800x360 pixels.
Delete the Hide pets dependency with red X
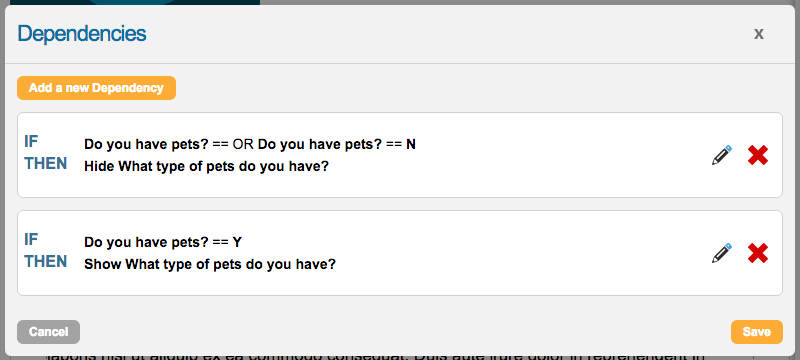pos(758,155)
